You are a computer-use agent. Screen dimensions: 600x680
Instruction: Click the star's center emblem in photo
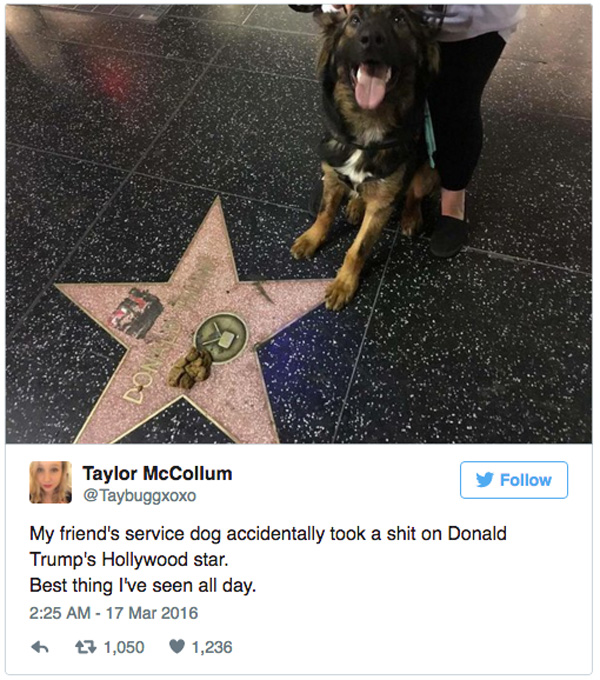(x=221, y=337)
